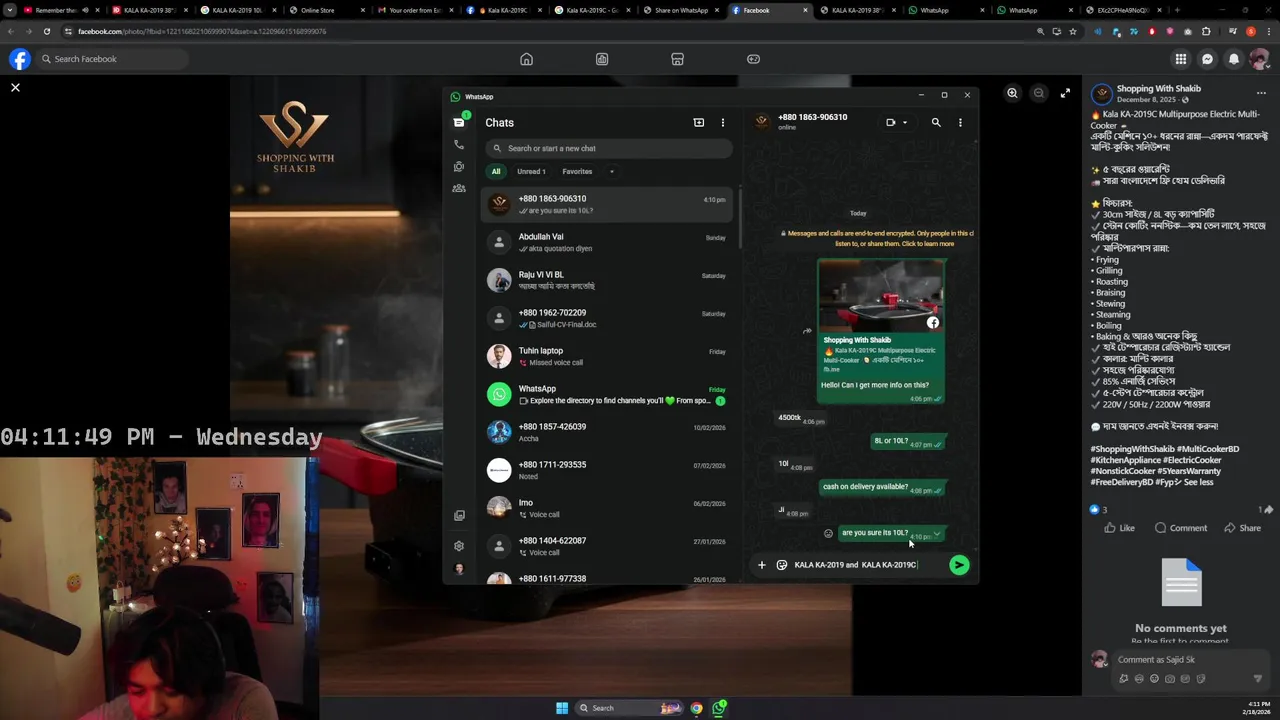1280x720 pixels.
Task: Start a video call in chat header
Action: (891, 122)
